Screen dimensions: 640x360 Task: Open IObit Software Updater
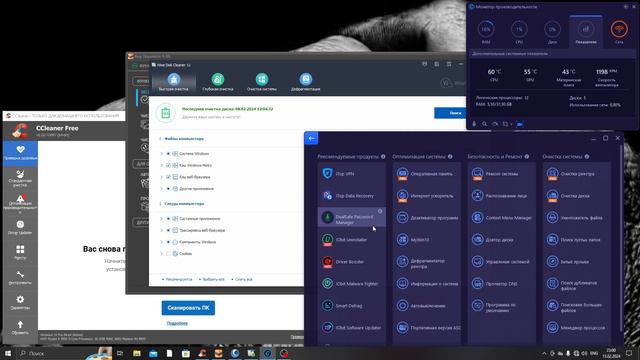pos(351,328)
